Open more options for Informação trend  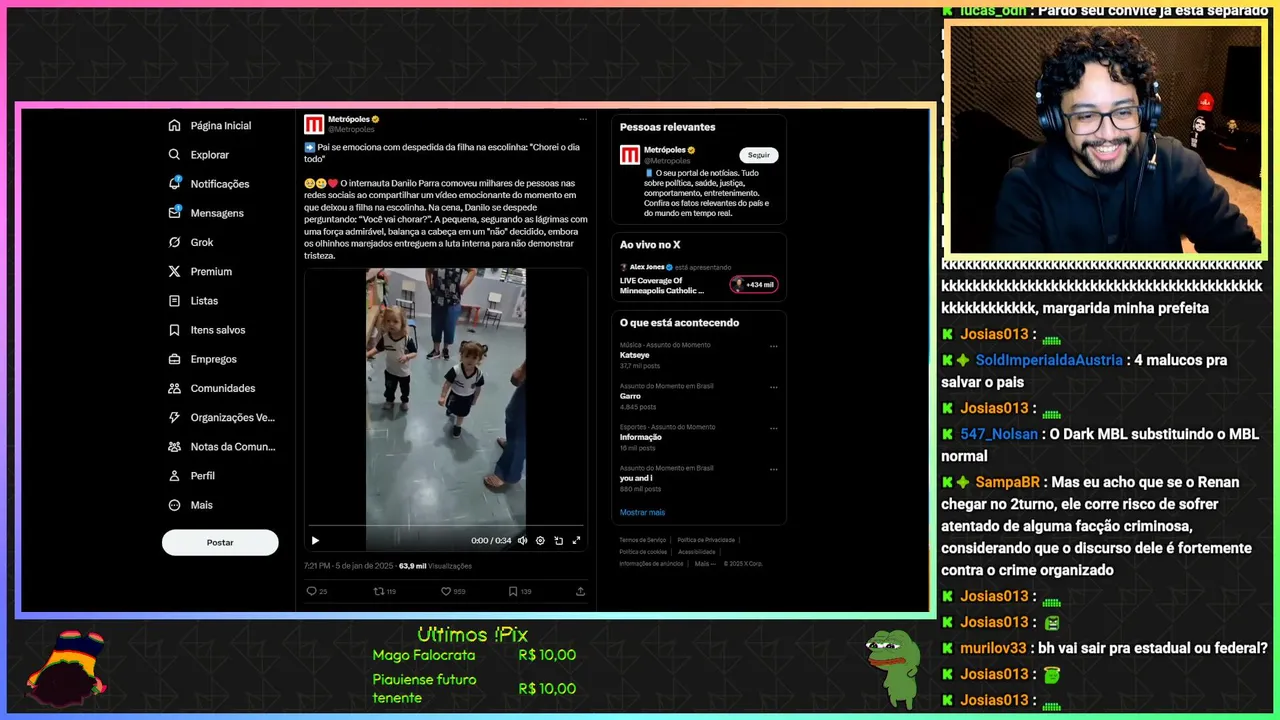click(773, 428)
